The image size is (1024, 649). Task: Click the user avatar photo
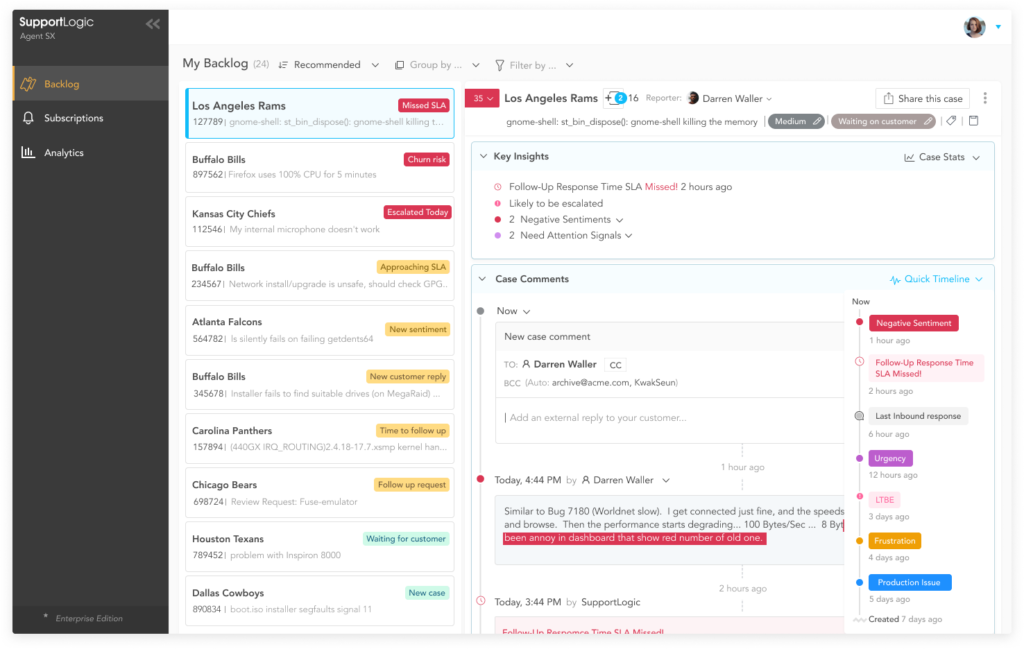974,27
